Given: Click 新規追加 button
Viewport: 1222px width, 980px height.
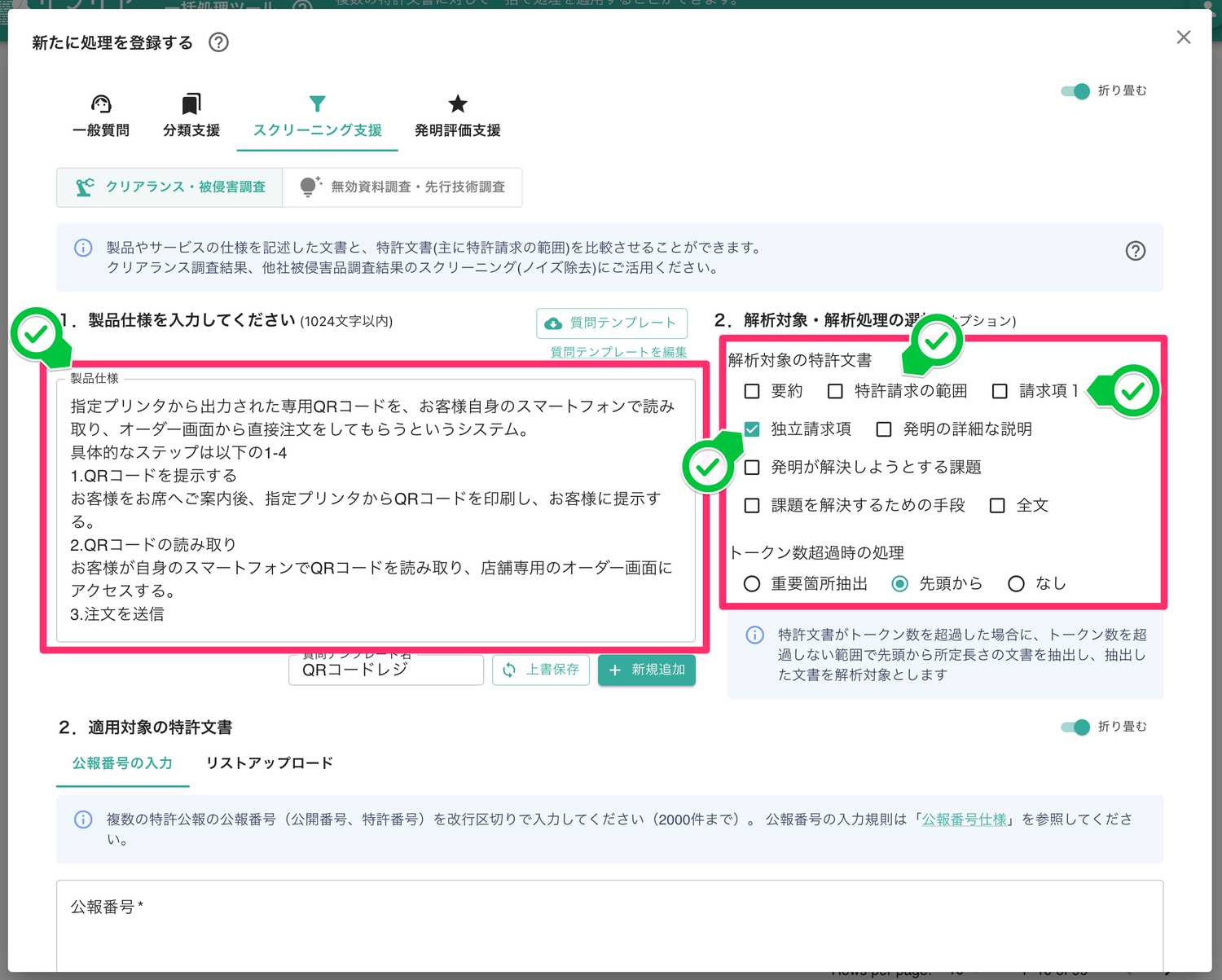Looking at the screenshot, I should 647,670.
